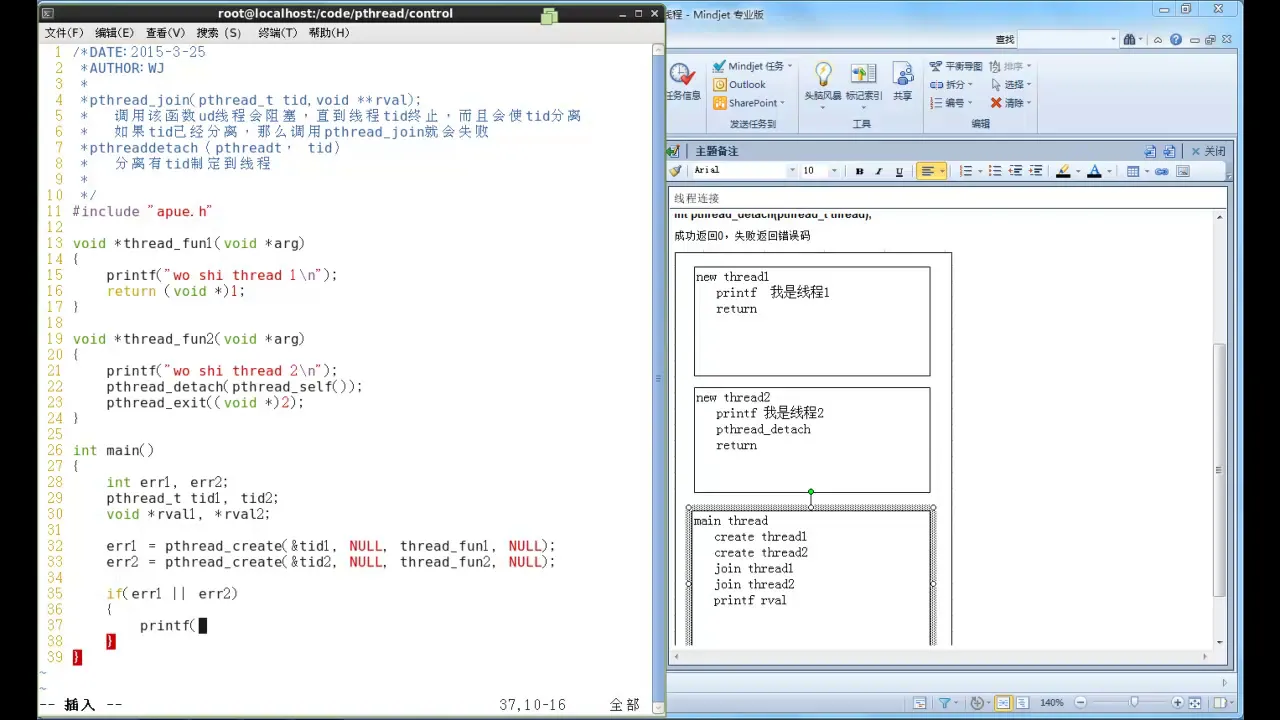
Task: Open Mindjet help question mark icon
Action: pos(1176,40)
